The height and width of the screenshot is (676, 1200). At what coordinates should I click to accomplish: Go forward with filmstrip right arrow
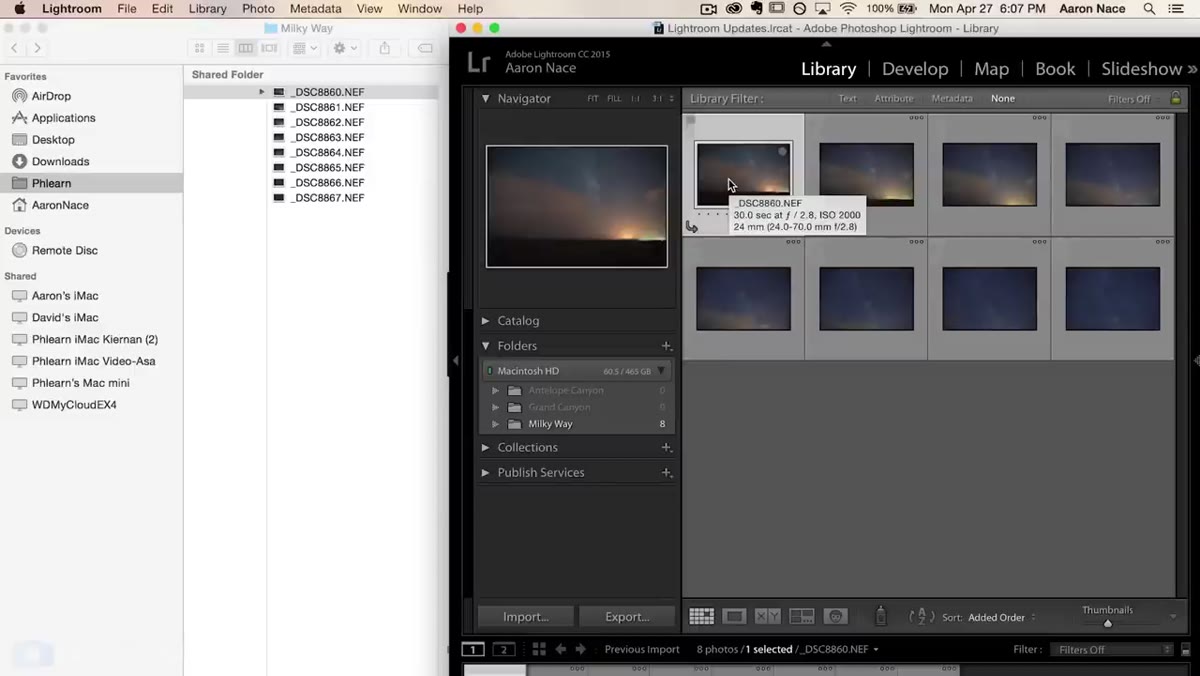tap(580, 649)
